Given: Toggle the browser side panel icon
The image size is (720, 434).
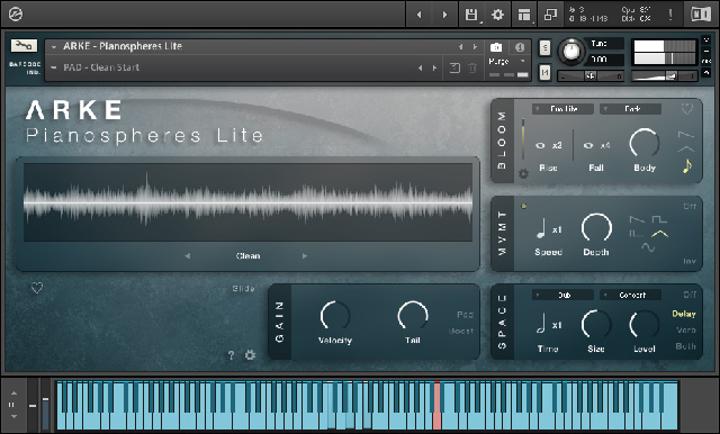Looking at the screenshot, I should 701,15.
